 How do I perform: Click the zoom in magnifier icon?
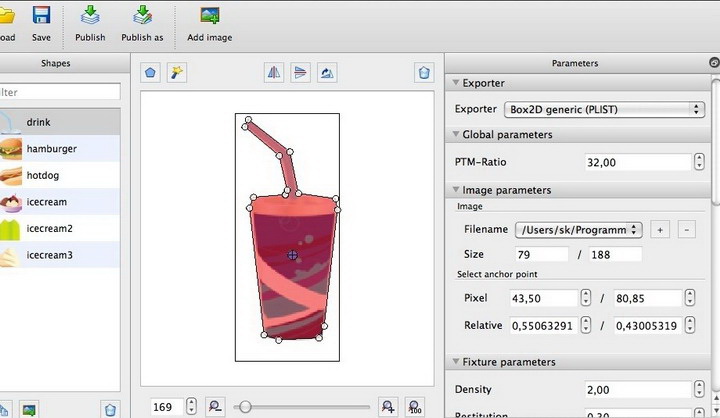click(388, 406)
